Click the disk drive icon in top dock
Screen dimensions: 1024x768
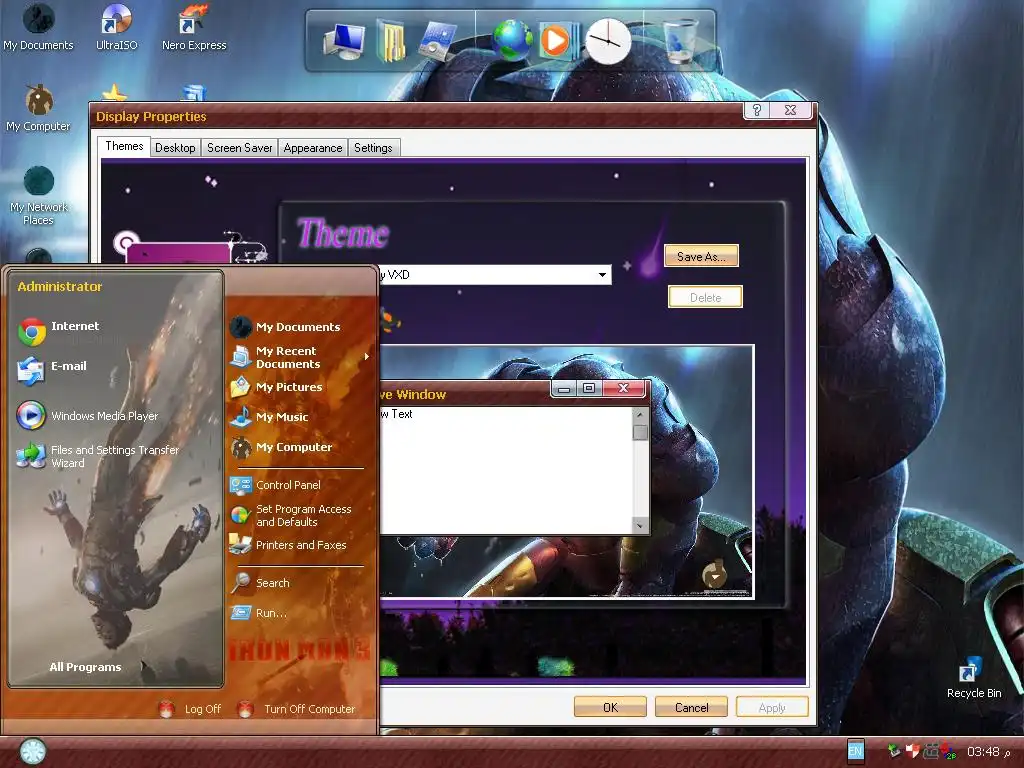(x=437, y=41)
